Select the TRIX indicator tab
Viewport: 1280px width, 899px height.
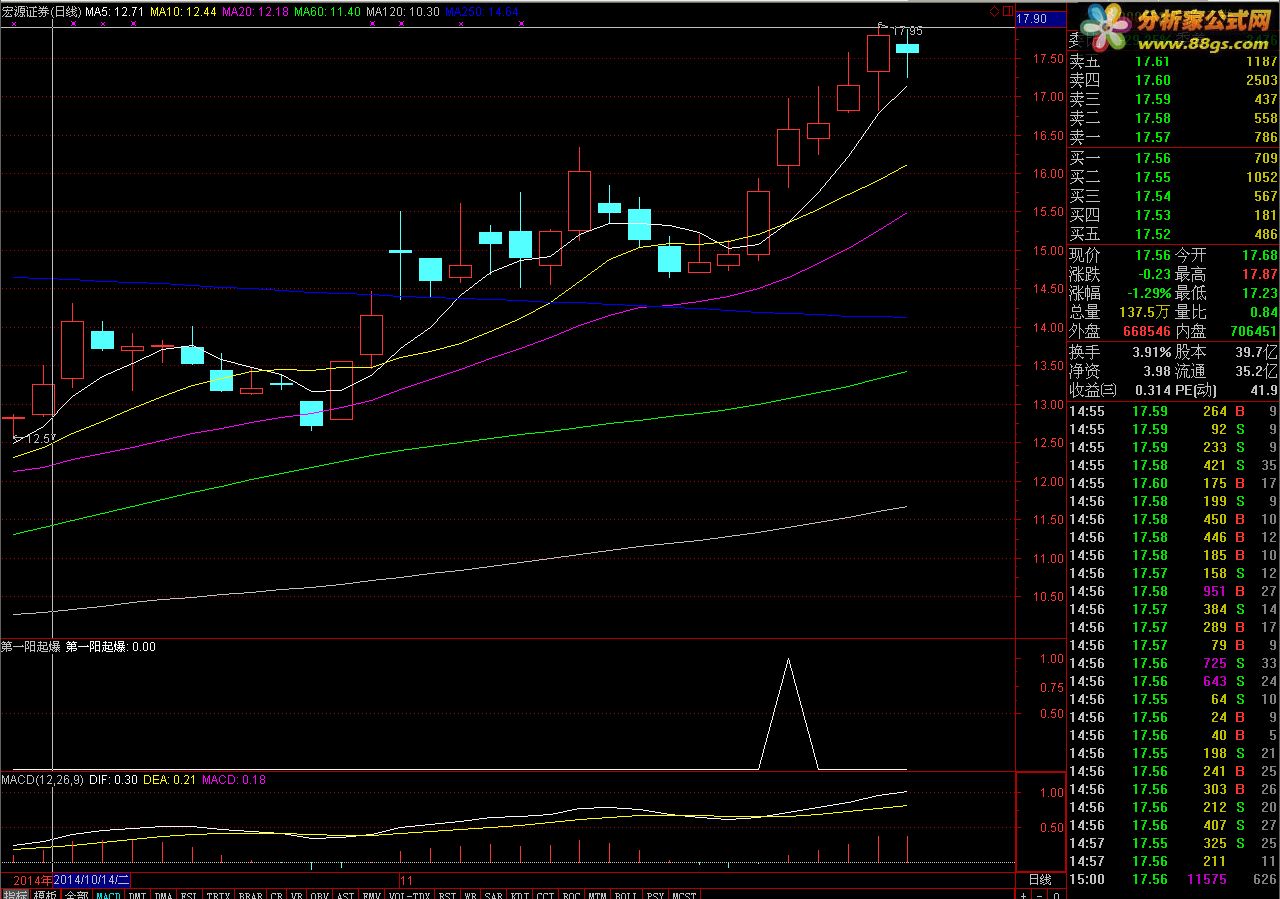pyautogui.click(x=218, y=894)
